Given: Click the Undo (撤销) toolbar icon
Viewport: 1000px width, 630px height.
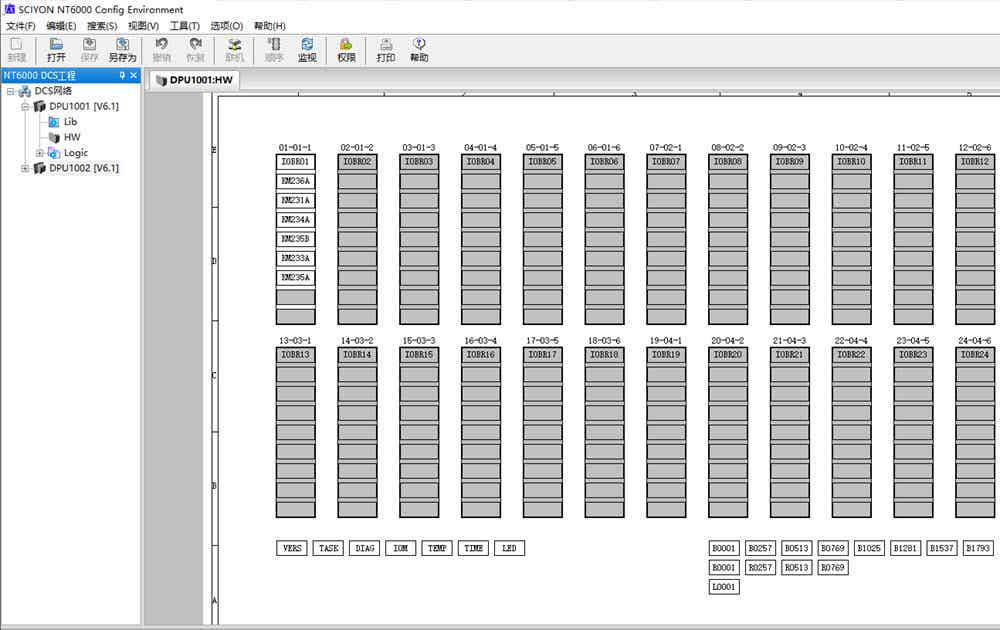Looking at the screenshot, I should coord(161,50).
